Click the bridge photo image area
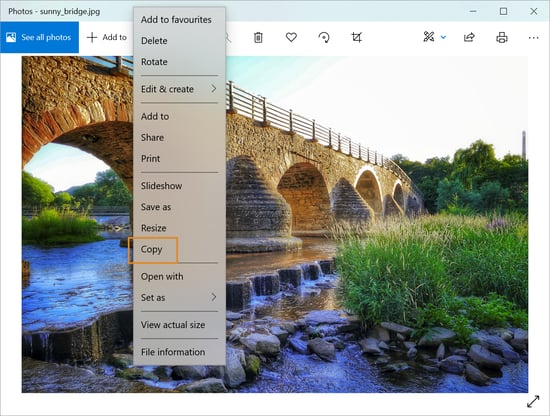 (376, 224)
